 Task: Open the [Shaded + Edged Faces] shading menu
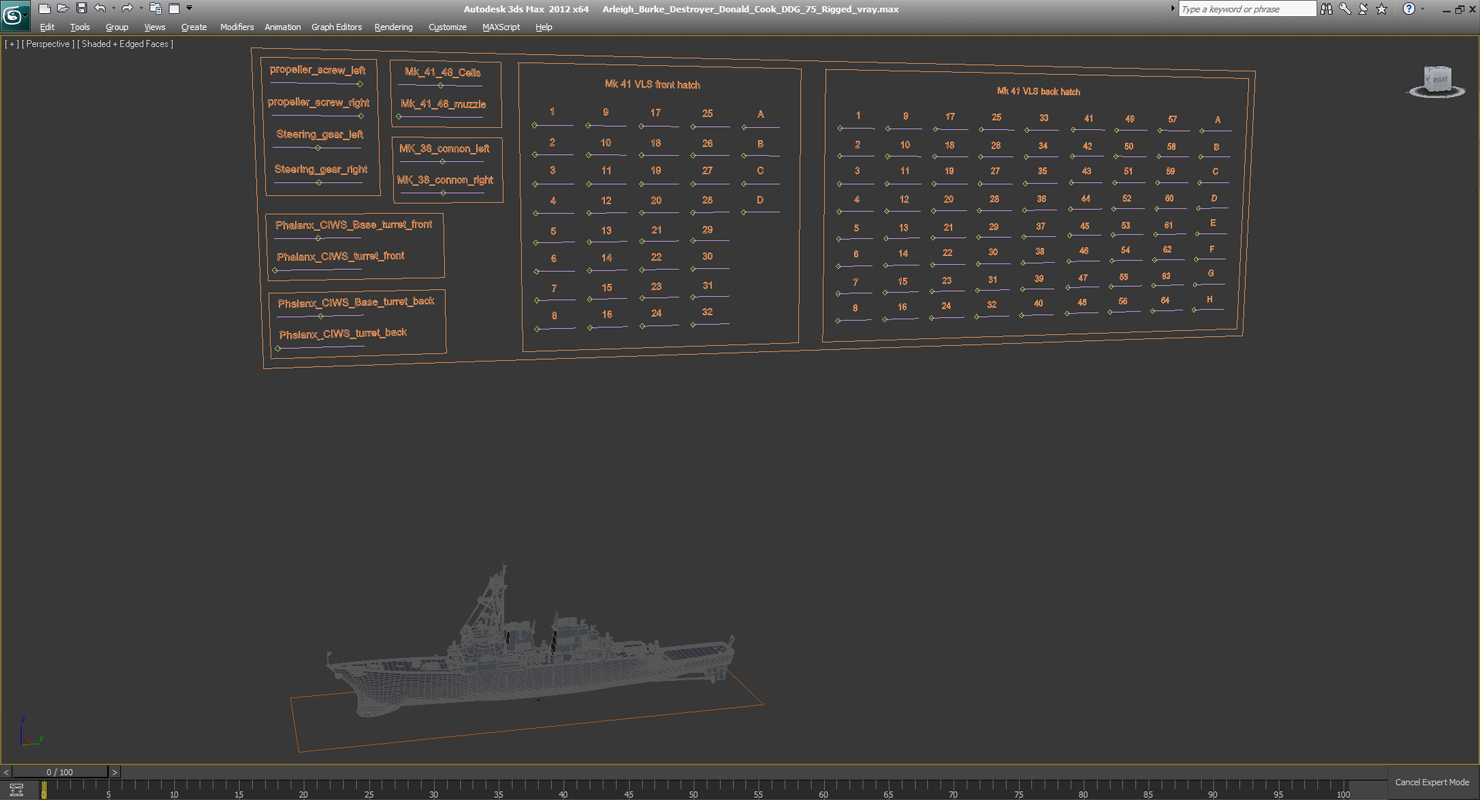pos(125,44)
